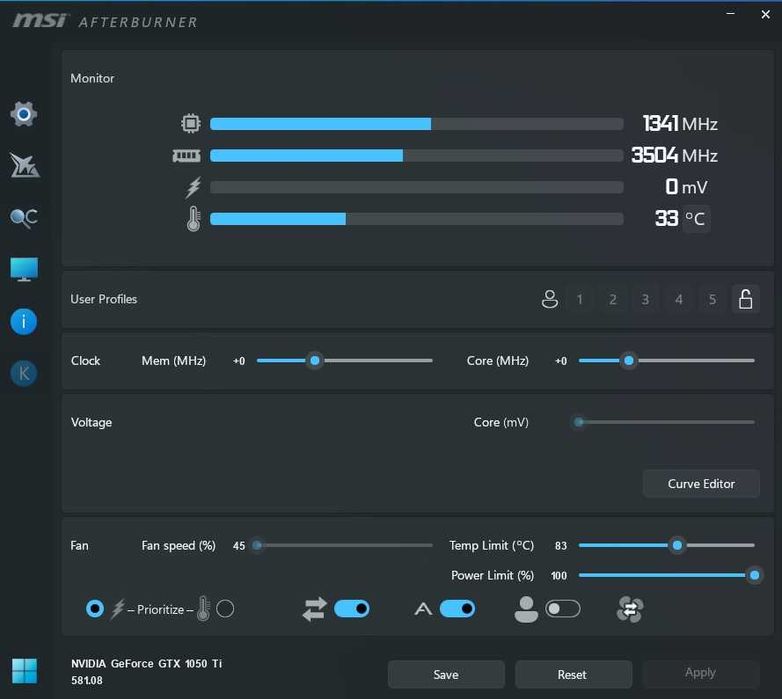Select user profile 3
The width and height of the screenshot is (782, 699).
[x=645, y=299]
